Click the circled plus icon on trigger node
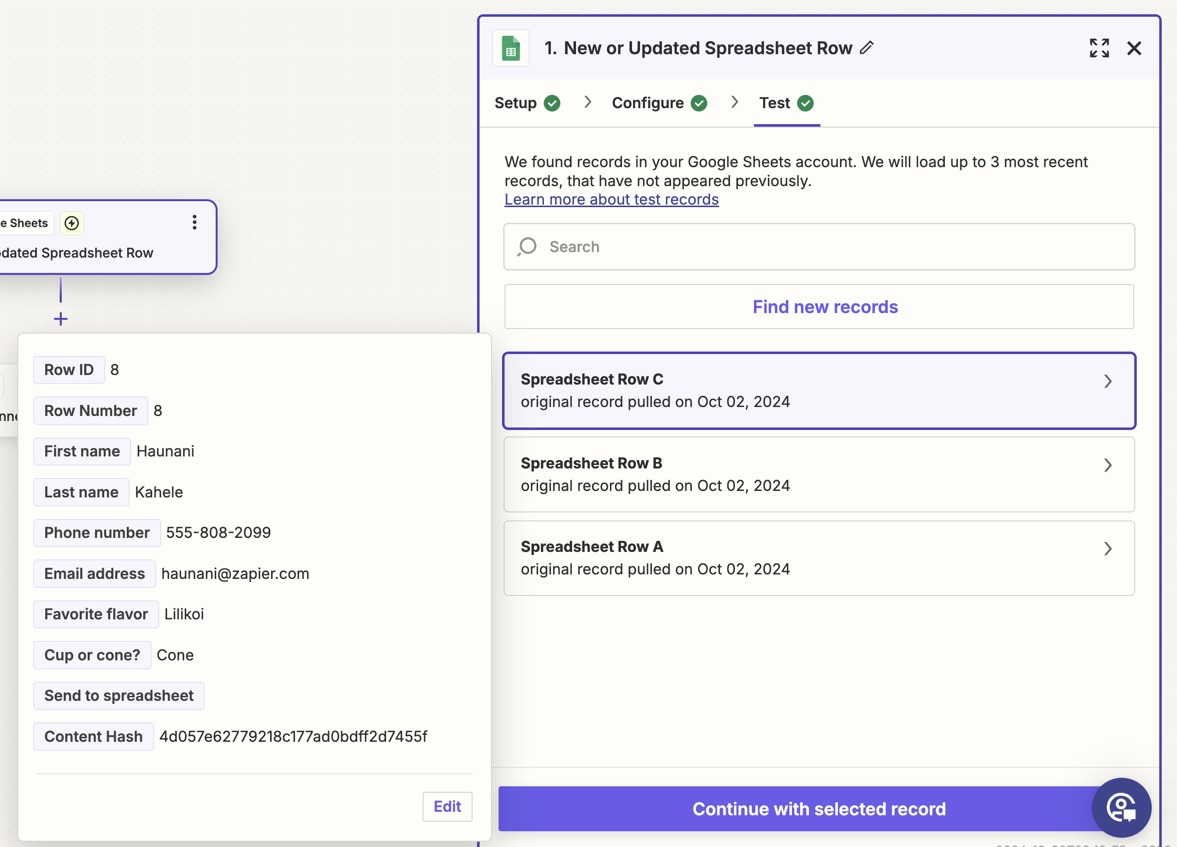1177x847 pixels. tap(72, 223)
